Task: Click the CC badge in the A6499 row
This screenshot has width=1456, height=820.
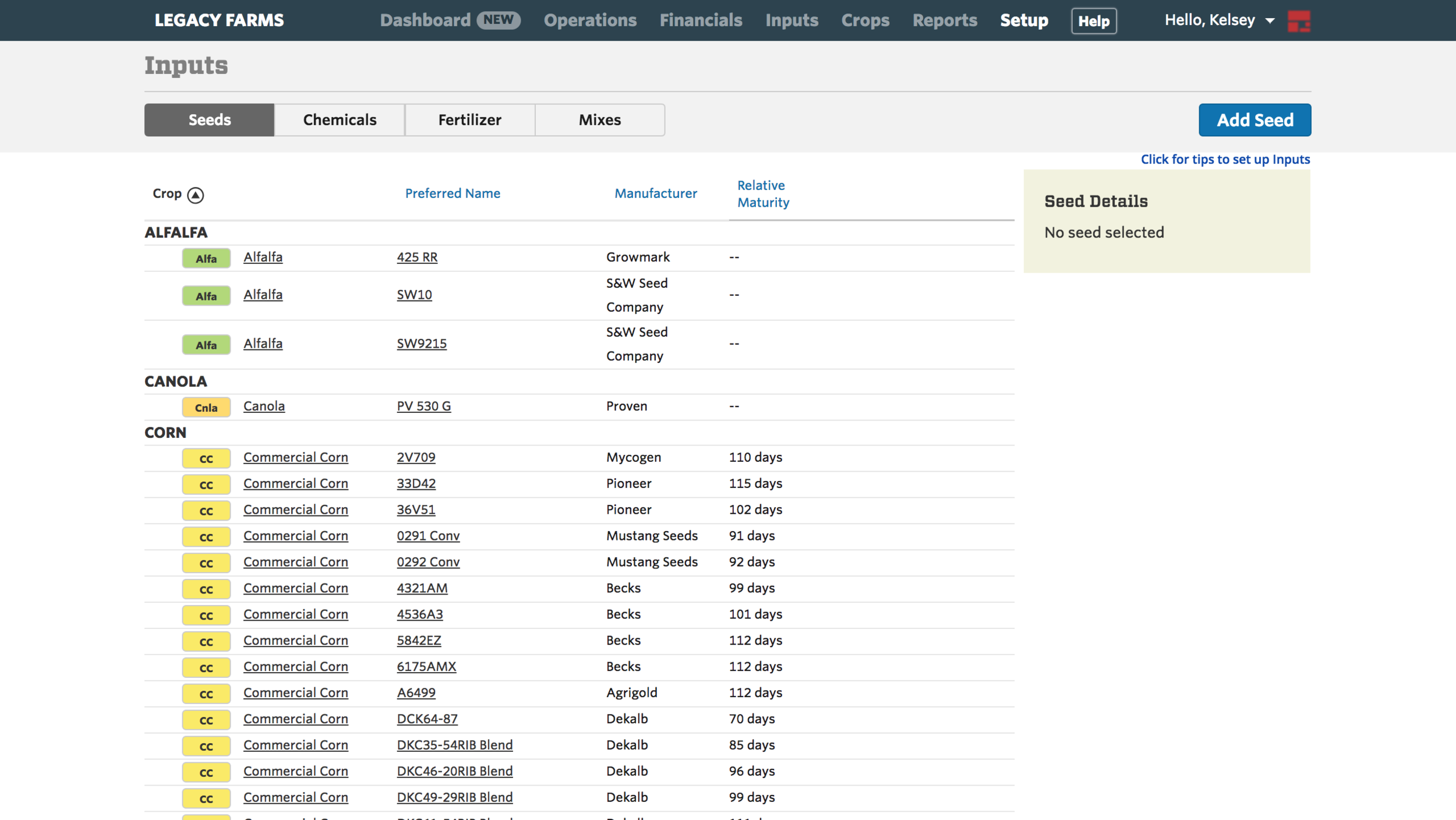Action: tap(206, 694)
